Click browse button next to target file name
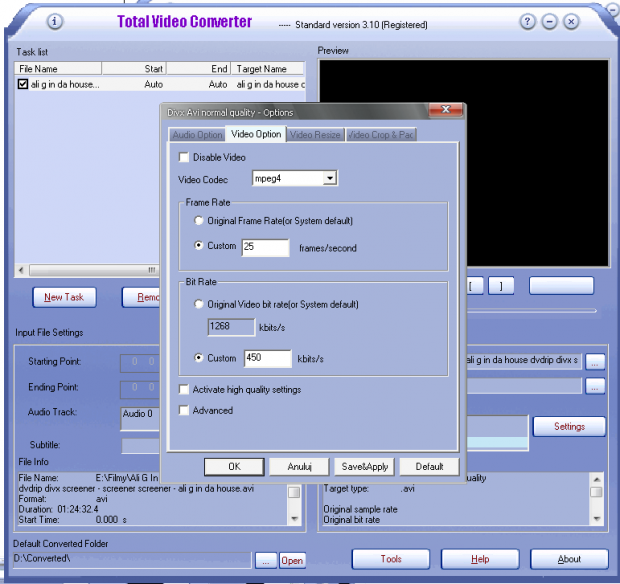This screenshot has height=584, width=620. point(596,361)
